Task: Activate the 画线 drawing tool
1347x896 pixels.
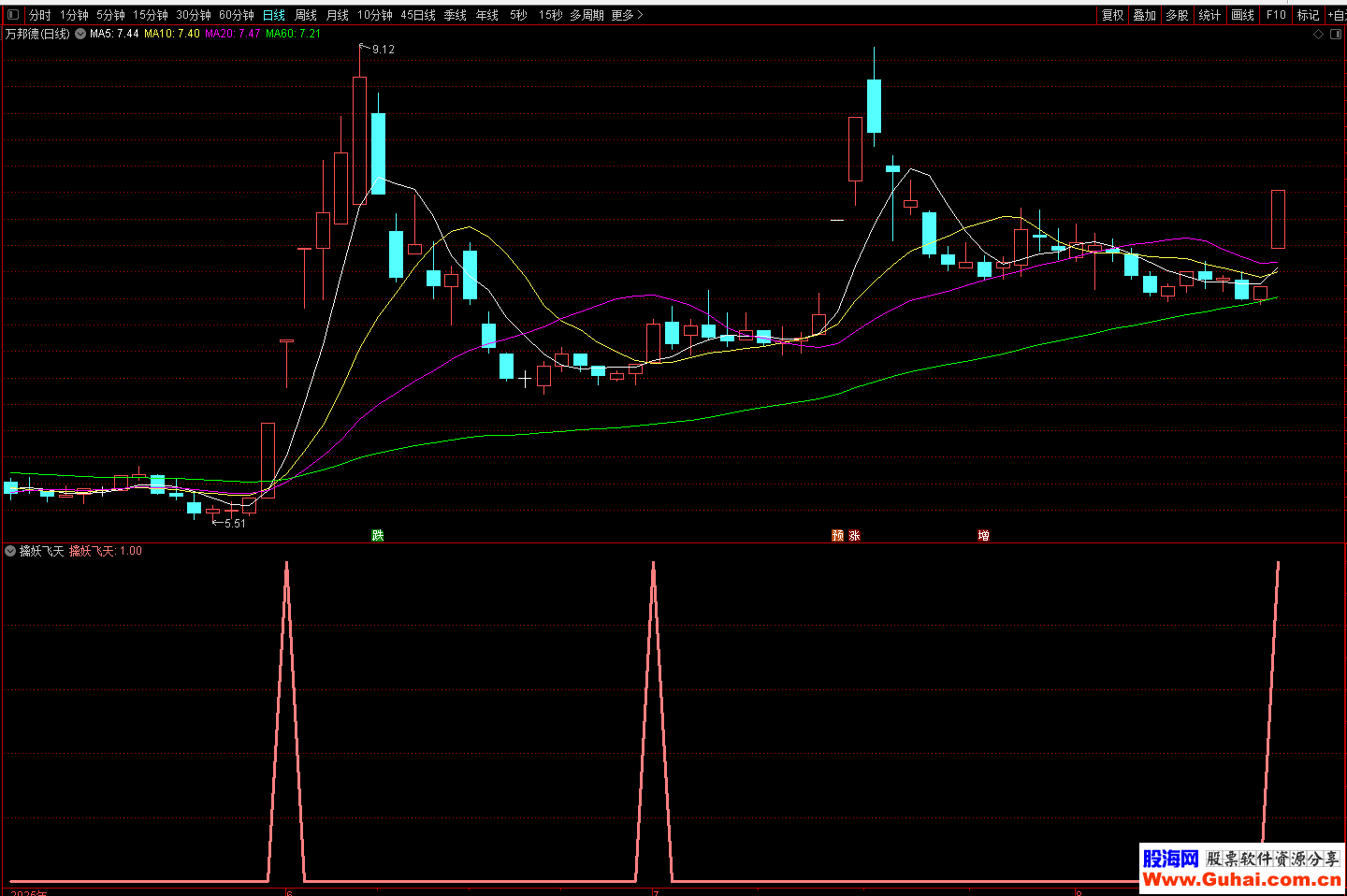Action: pyautogui.click(x=1242, y=15)
